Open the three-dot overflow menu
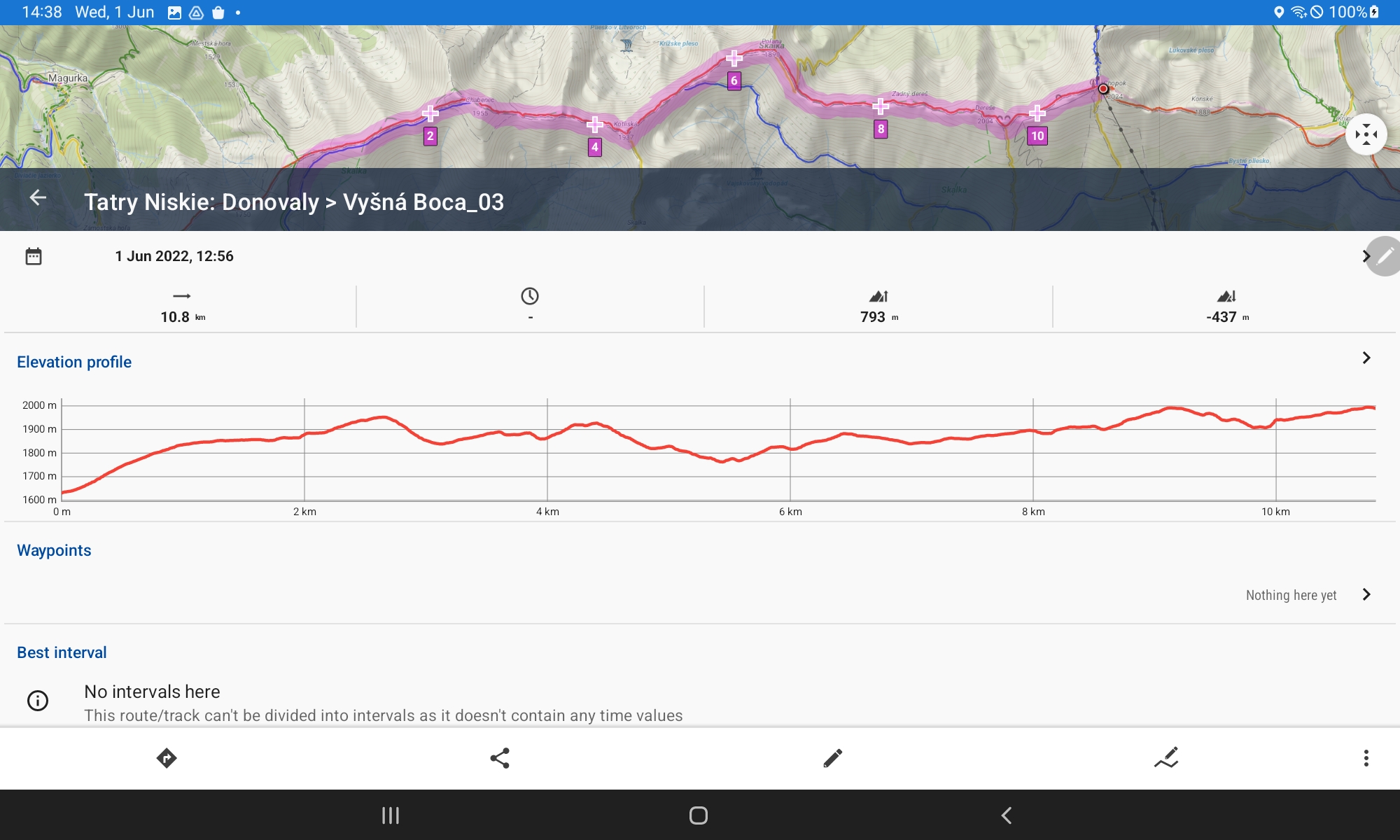1400x840 pixels. coord(1366,758)
